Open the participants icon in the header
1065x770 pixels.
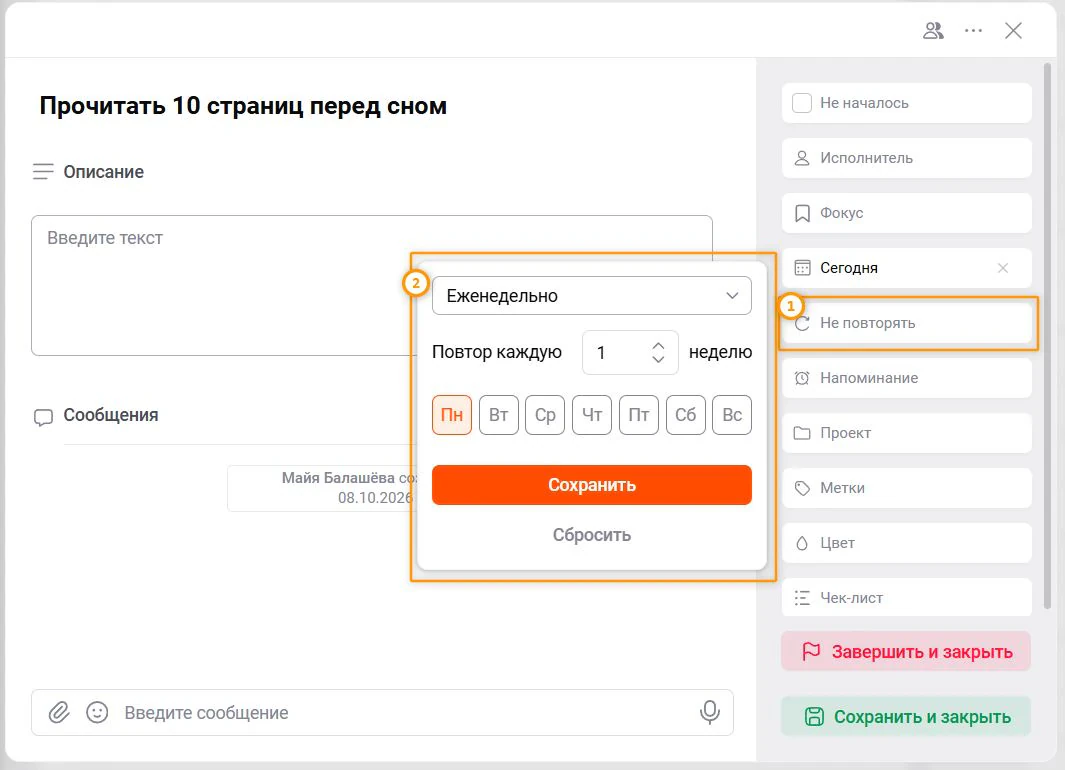coord(933,31)
